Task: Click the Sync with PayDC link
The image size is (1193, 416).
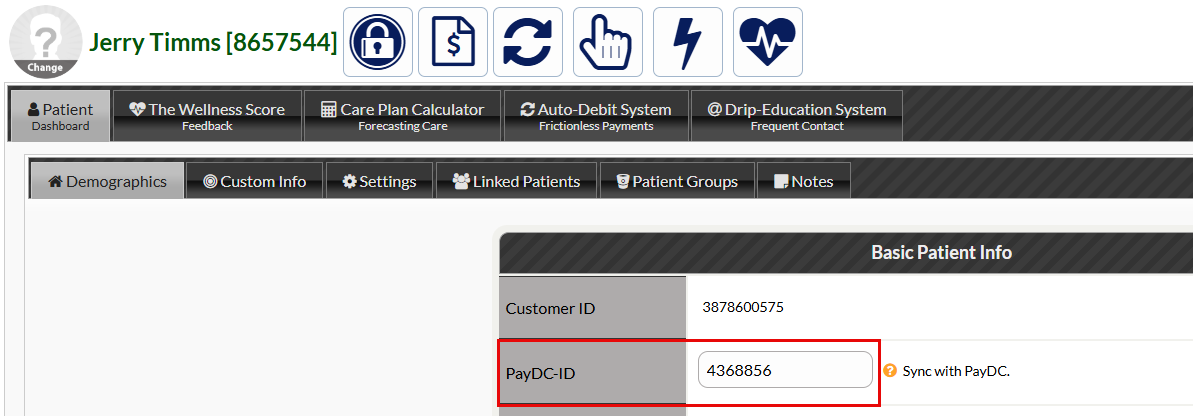Action: coord(956,372)
